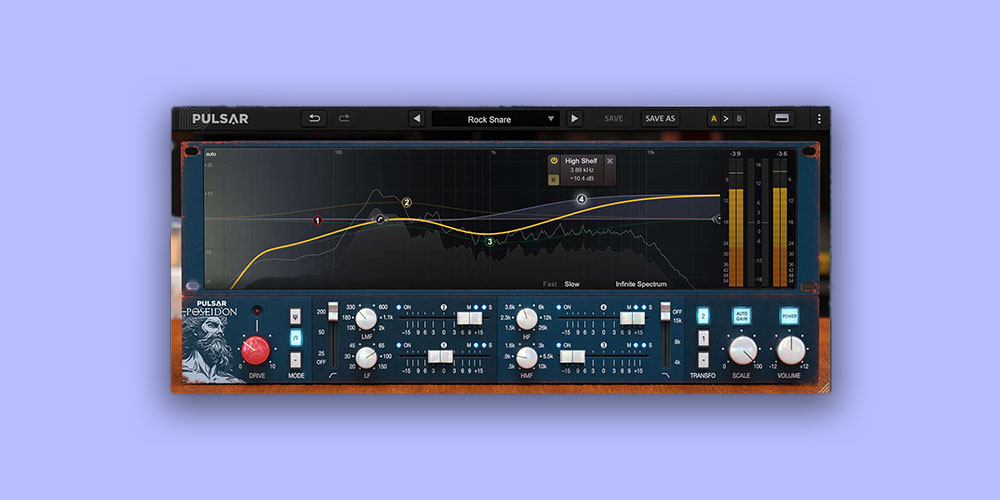Open the three-dot options menu

point(818,119)
